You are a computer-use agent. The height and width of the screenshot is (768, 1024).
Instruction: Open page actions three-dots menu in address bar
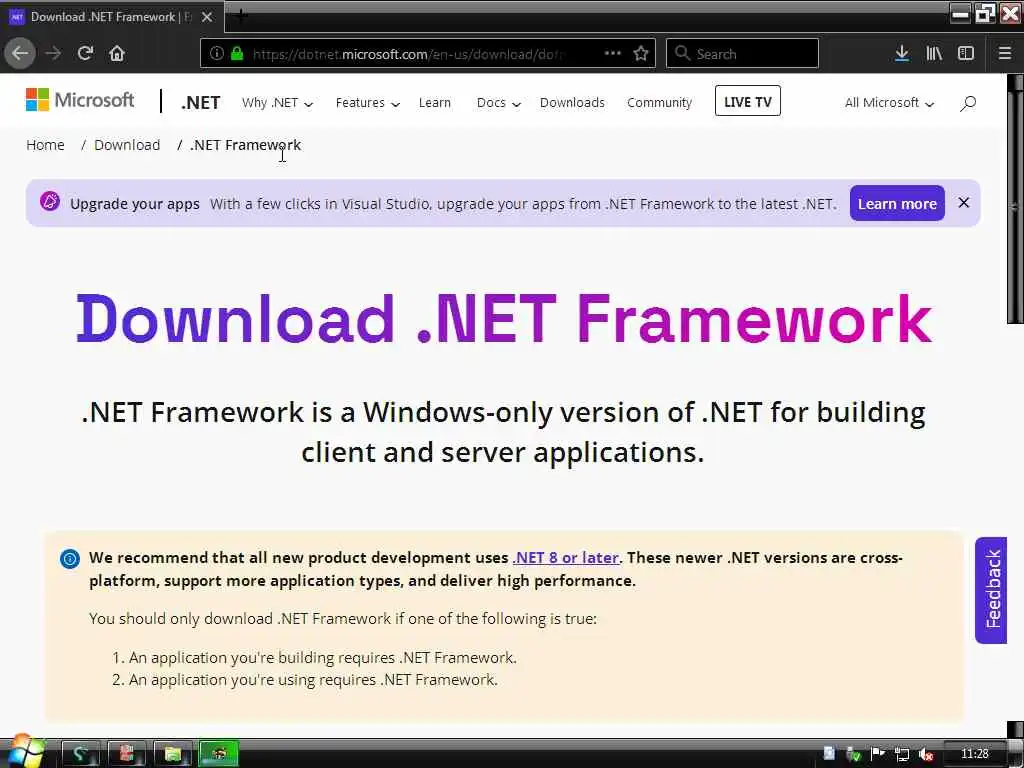point(613,54)
